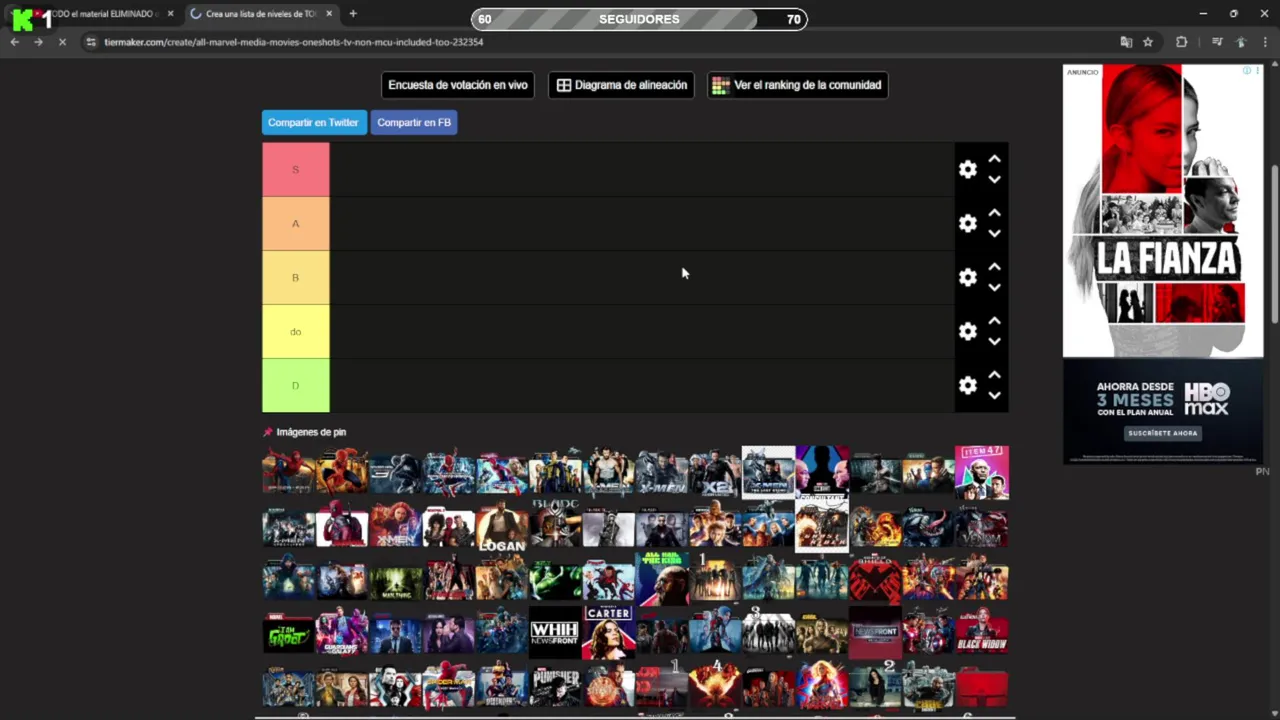Screen dimensions: 1280x720
Task: Click 'Ver el ranking de la comunidad'
Action: click(x=797, y=85)
